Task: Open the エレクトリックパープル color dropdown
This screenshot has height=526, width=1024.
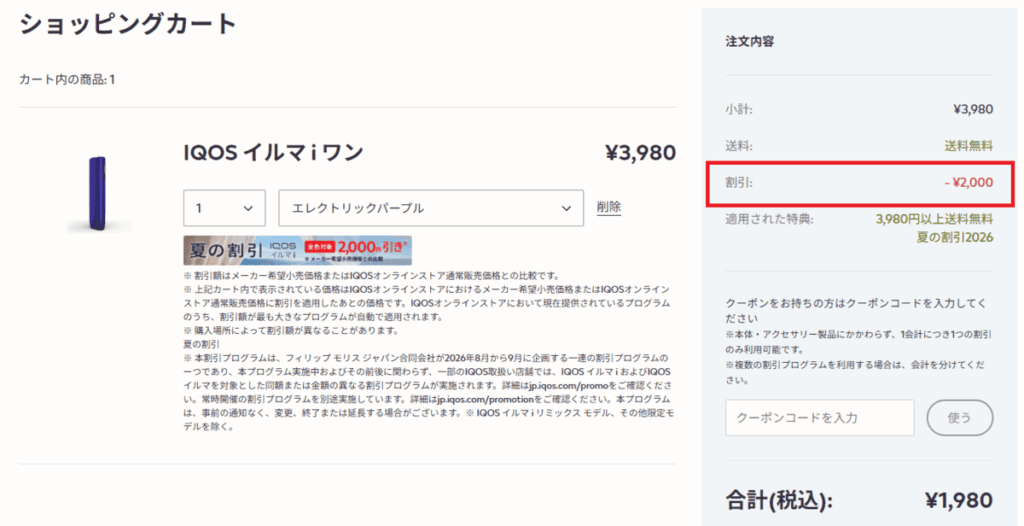Action: [x=431, y=208]
